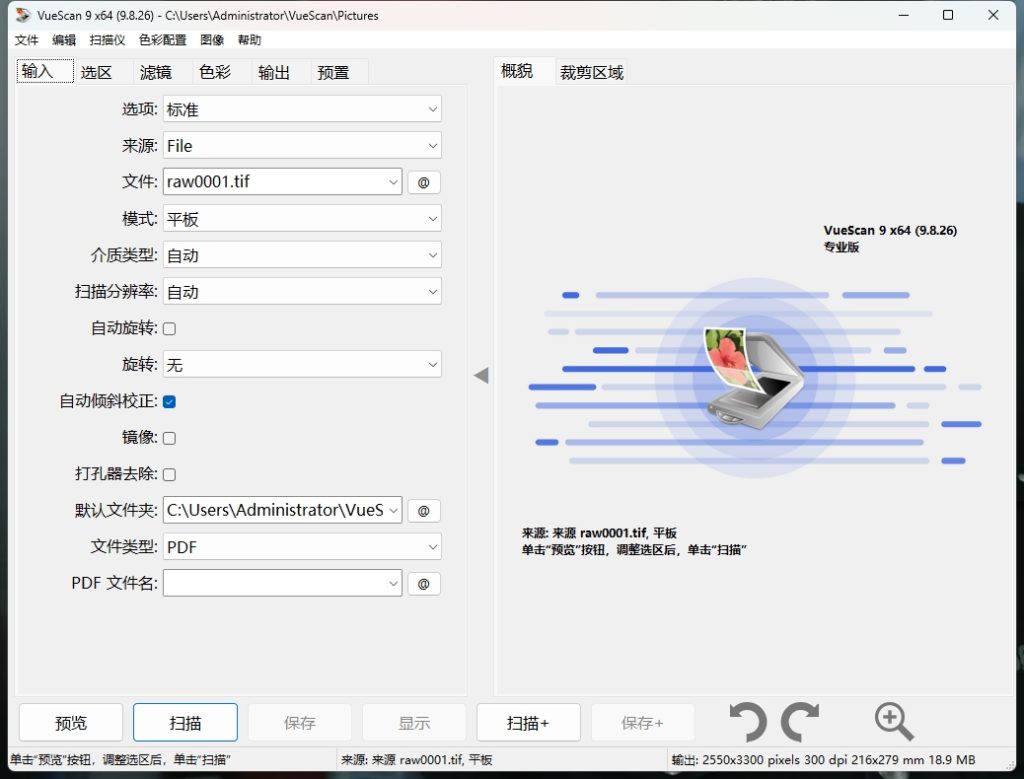The height and width of the screenshot is (779, 1024).
Task: Click the 保存+ button
Action: [x=643, y=722]
